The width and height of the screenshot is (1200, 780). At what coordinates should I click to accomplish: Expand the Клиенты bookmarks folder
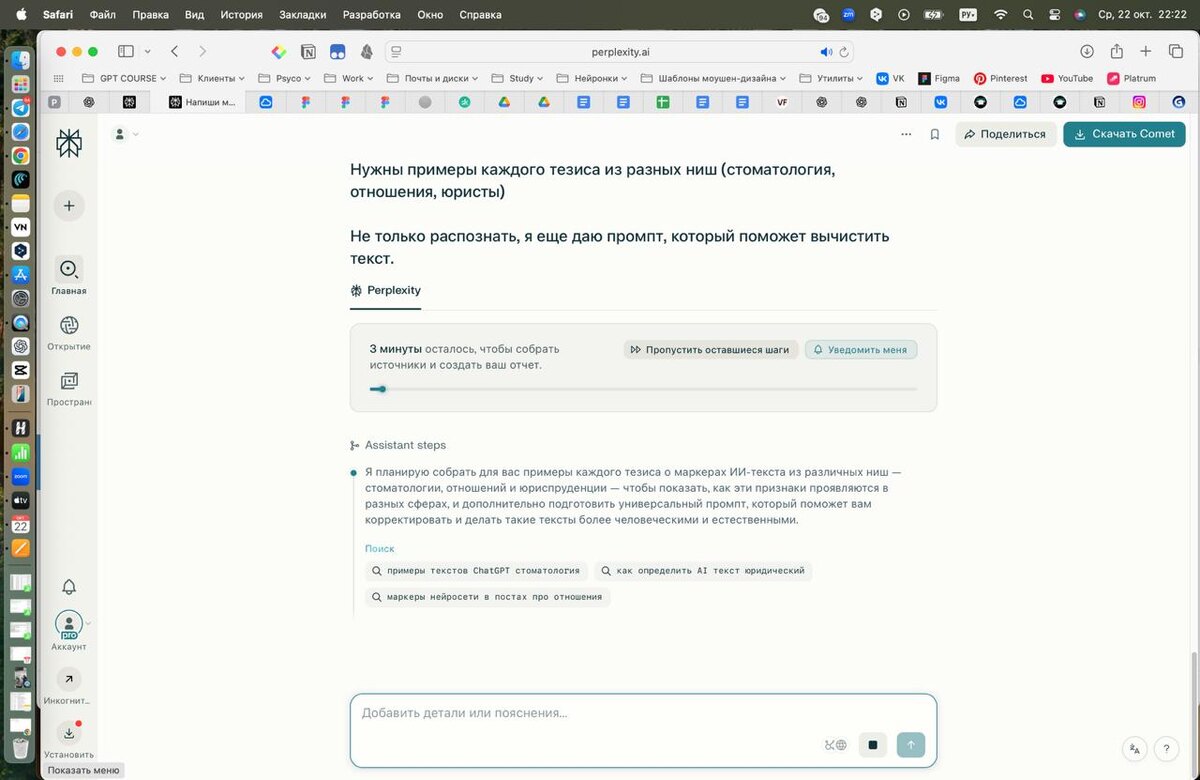(212, 78)
